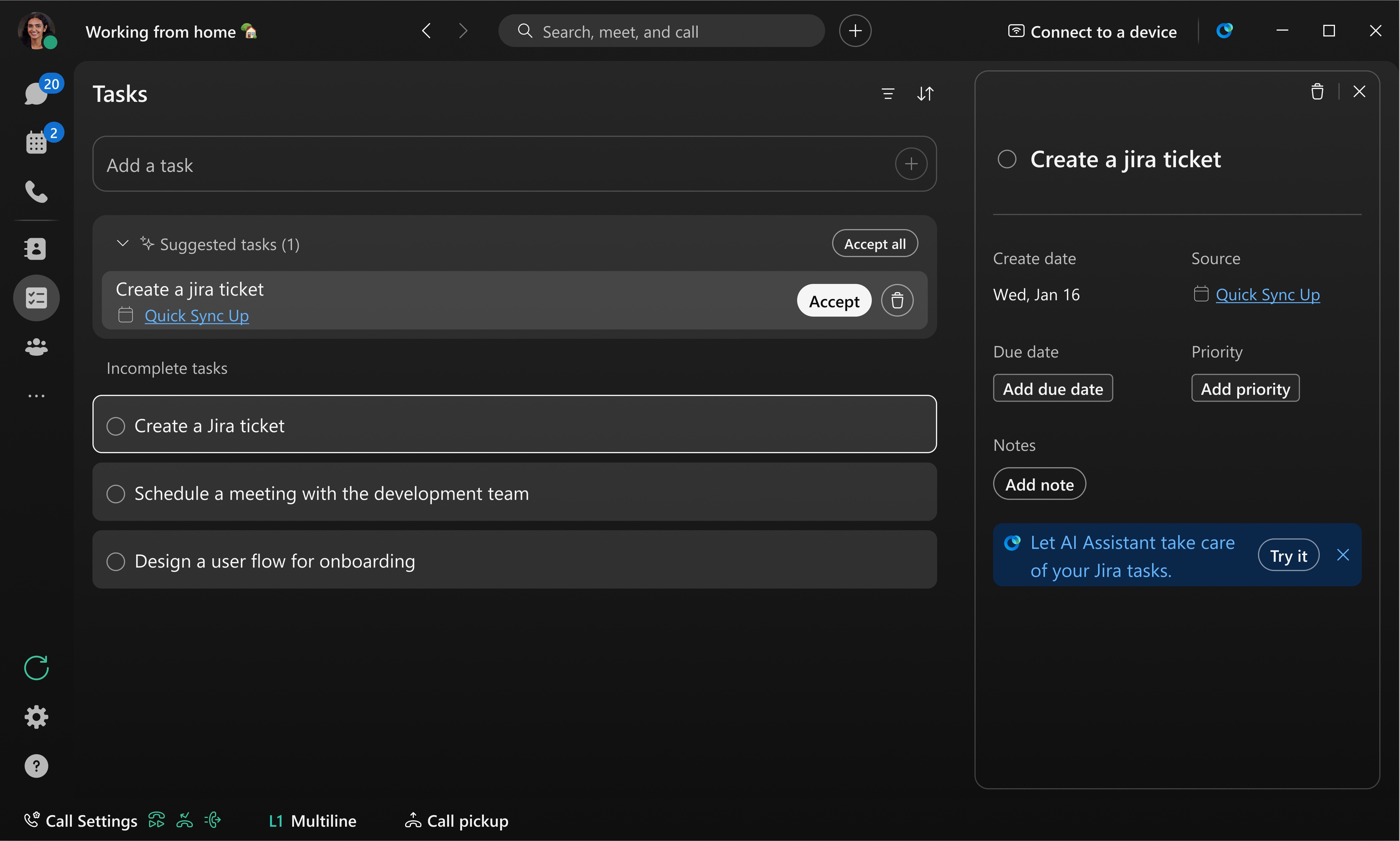
Task: Open the Quick Sync Up source link
Action: click(1268, 294)
